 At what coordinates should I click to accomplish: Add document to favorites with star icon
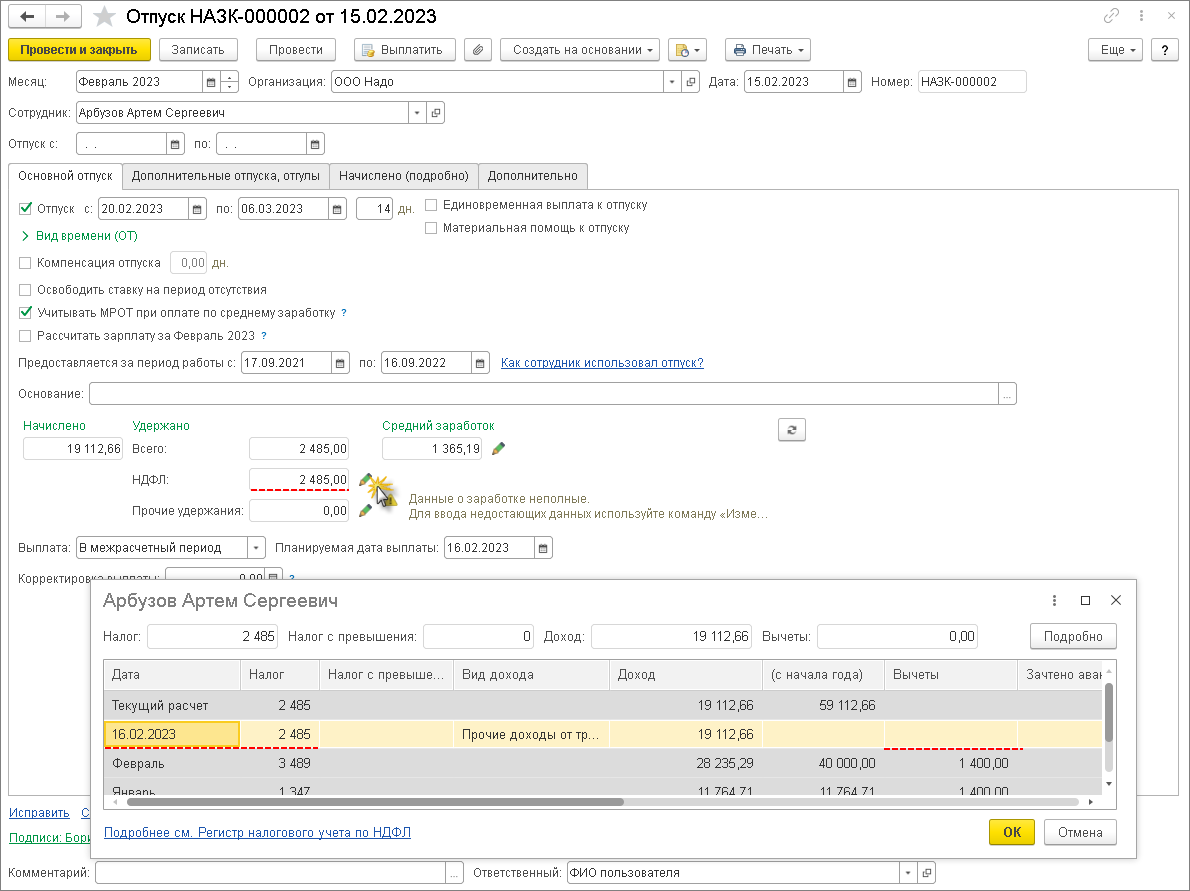pyautogui.click(x=104, y=16)
